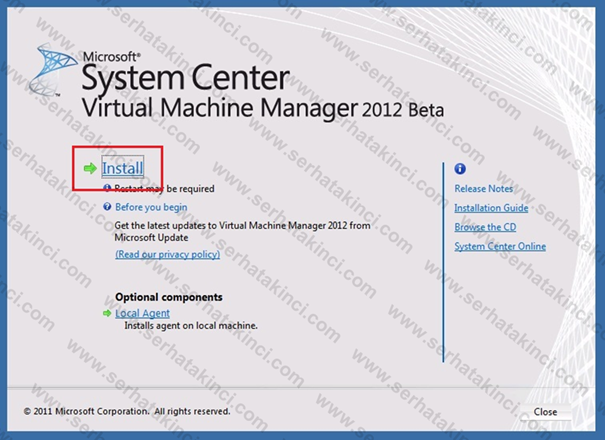Select Browse the CD link
Viewport: 605px width, 440px height.
coord(485,227)
